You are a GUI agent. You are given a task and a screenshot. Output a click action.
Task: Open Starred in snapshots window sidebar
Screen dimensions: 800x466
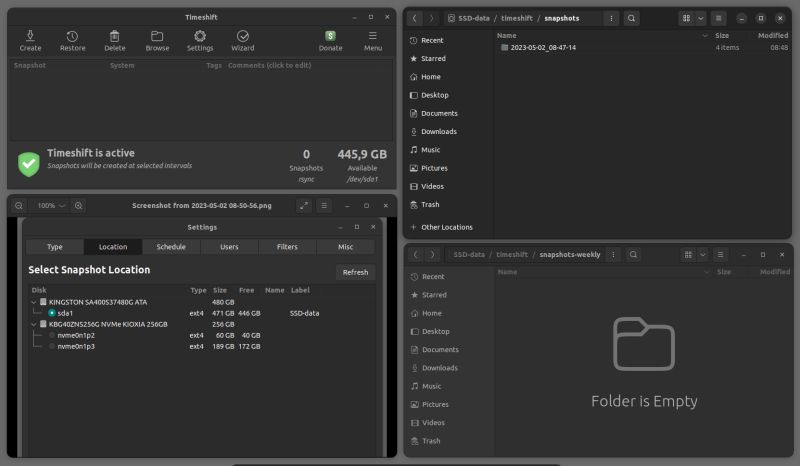click(x=433, y=59)
